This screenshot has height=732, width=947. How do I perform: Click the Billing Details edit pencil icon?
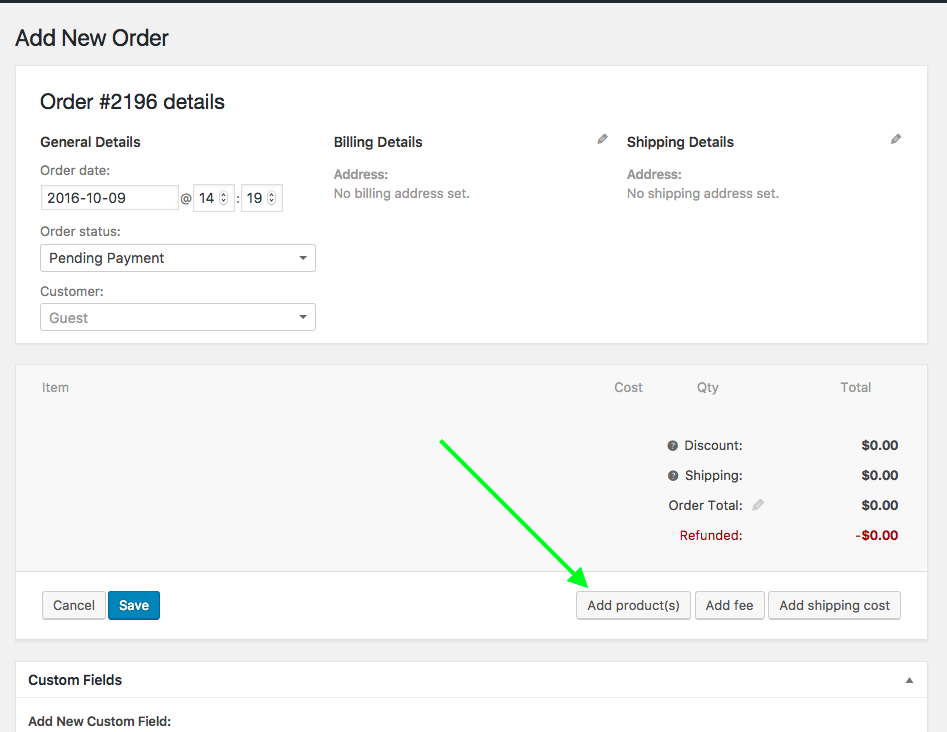tap(602, 140)
